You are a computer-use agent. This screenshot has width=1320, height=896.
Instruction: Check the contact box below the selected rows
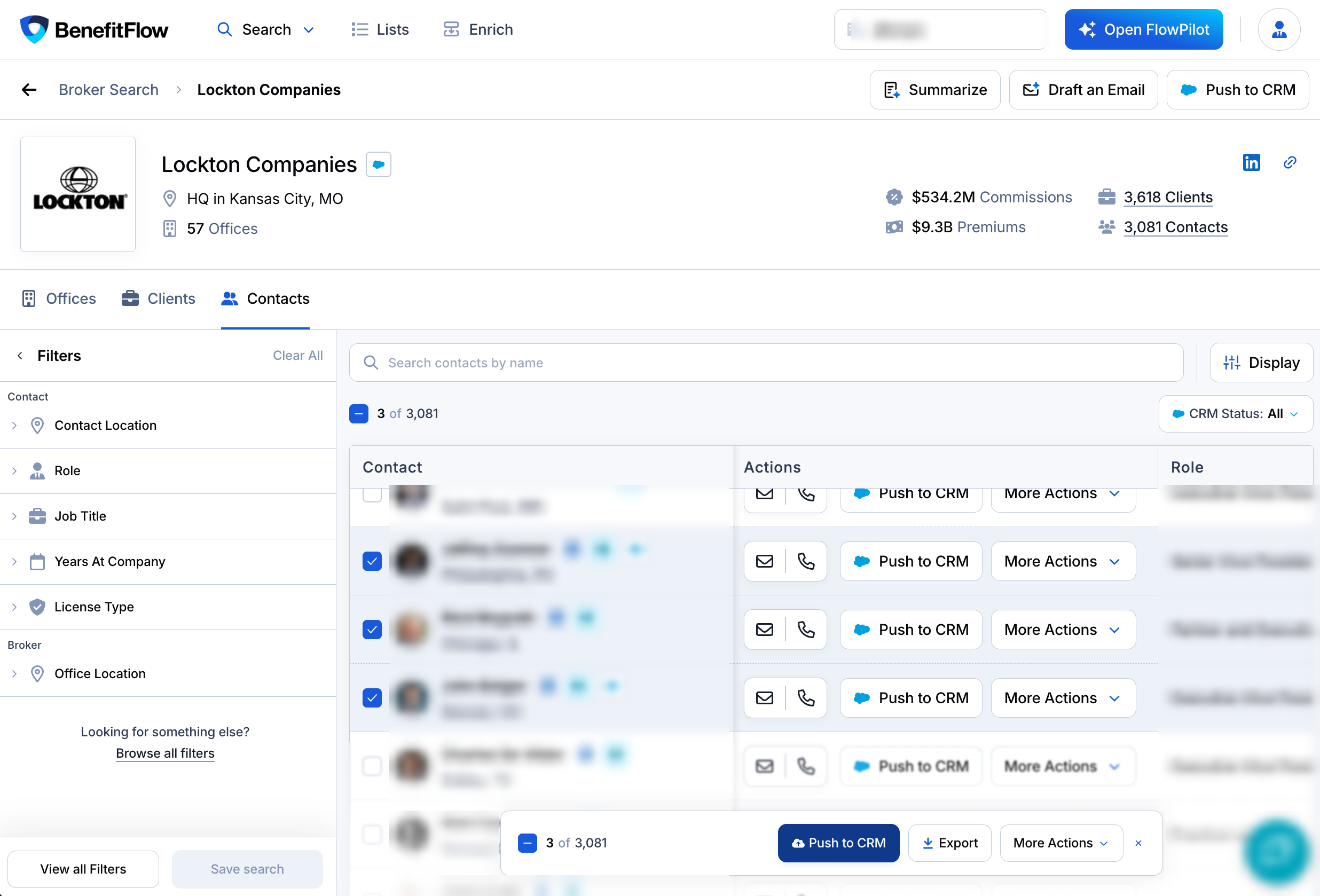tap(372, 766)
